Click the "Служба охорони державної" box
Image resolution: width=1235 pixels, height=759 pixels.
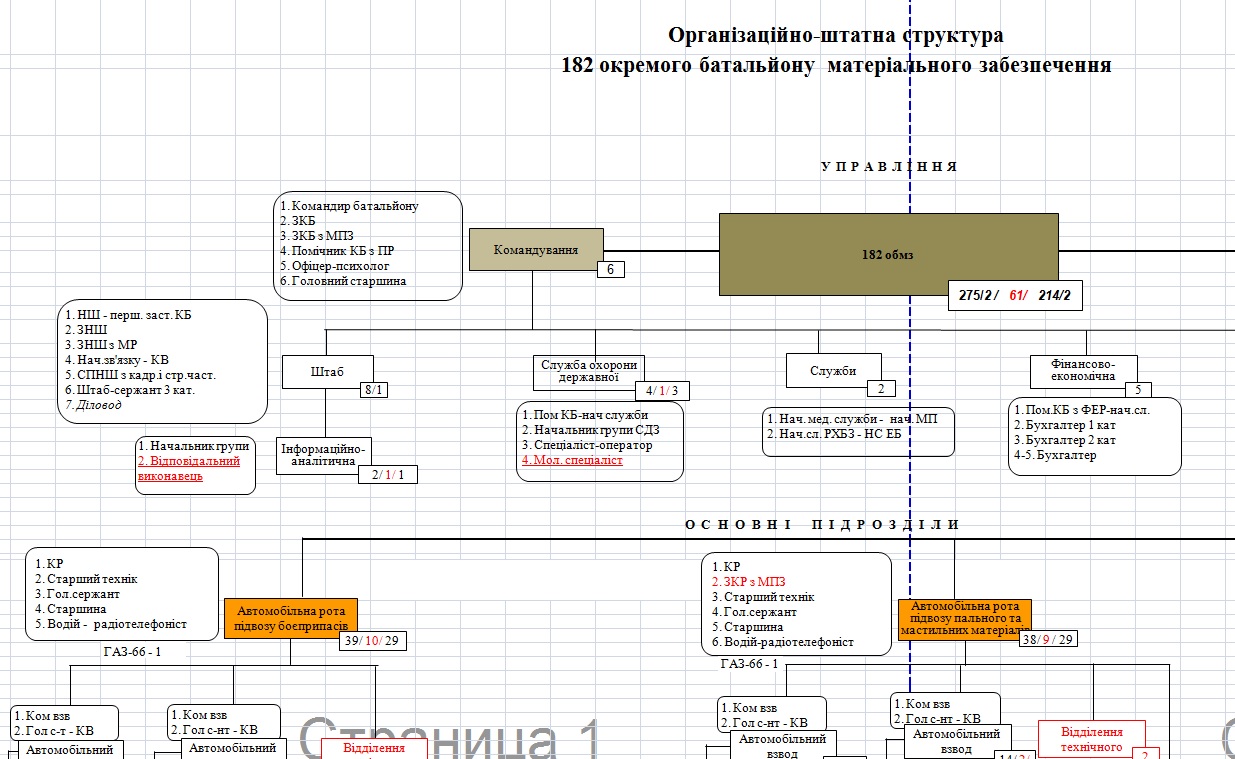(x=588, y=370)
